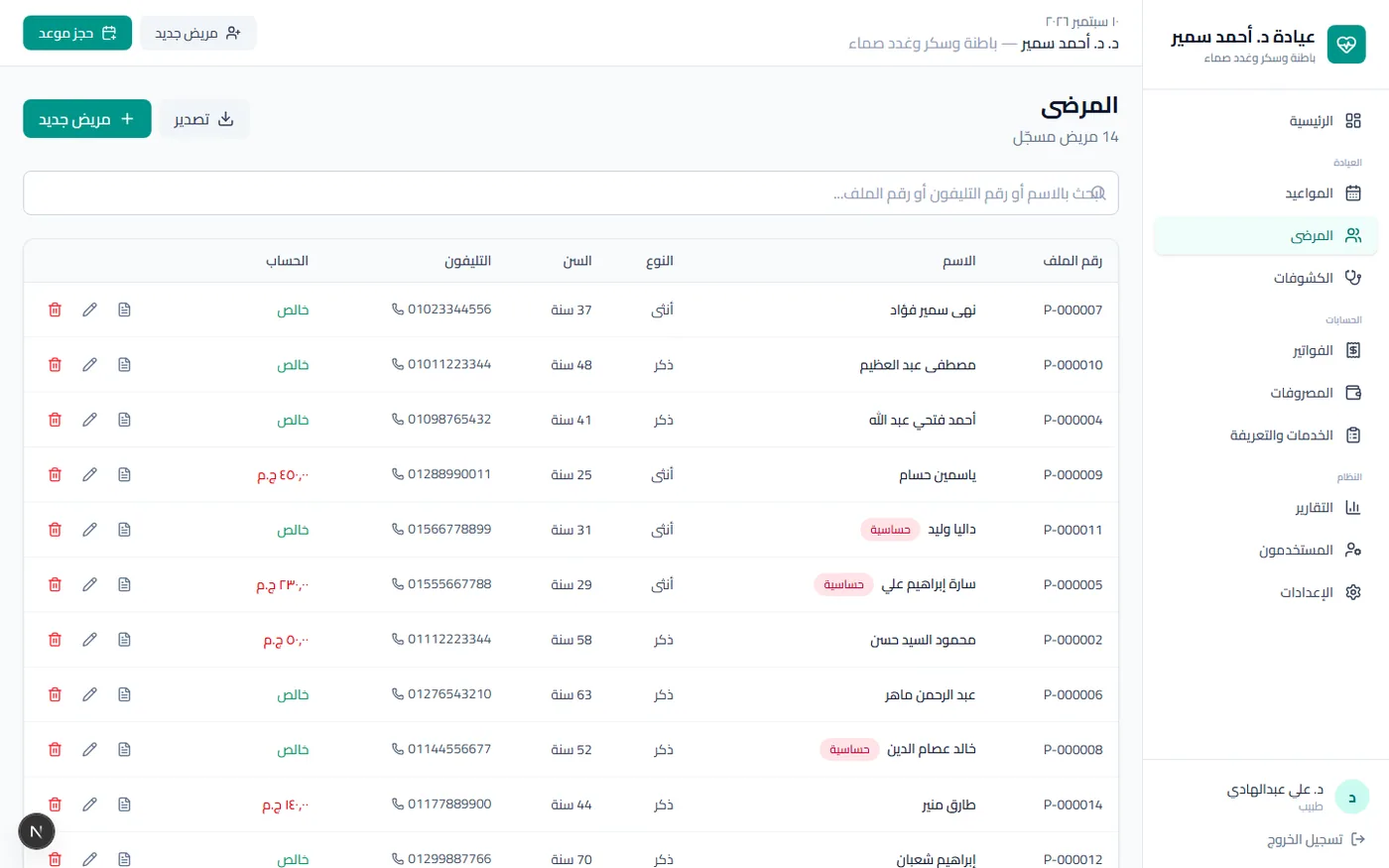Delete patient نهى سمير فؤاد via trash icon

(x=55, y=310)
